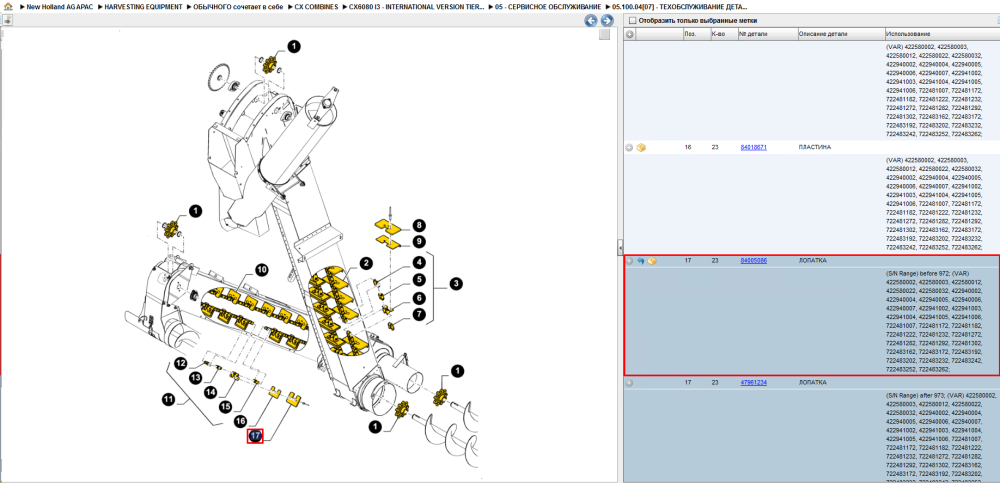This screenshot has height=483, width=1000.
Task: Go to next diagram with right arrow
Action: [x=607, y=21]
